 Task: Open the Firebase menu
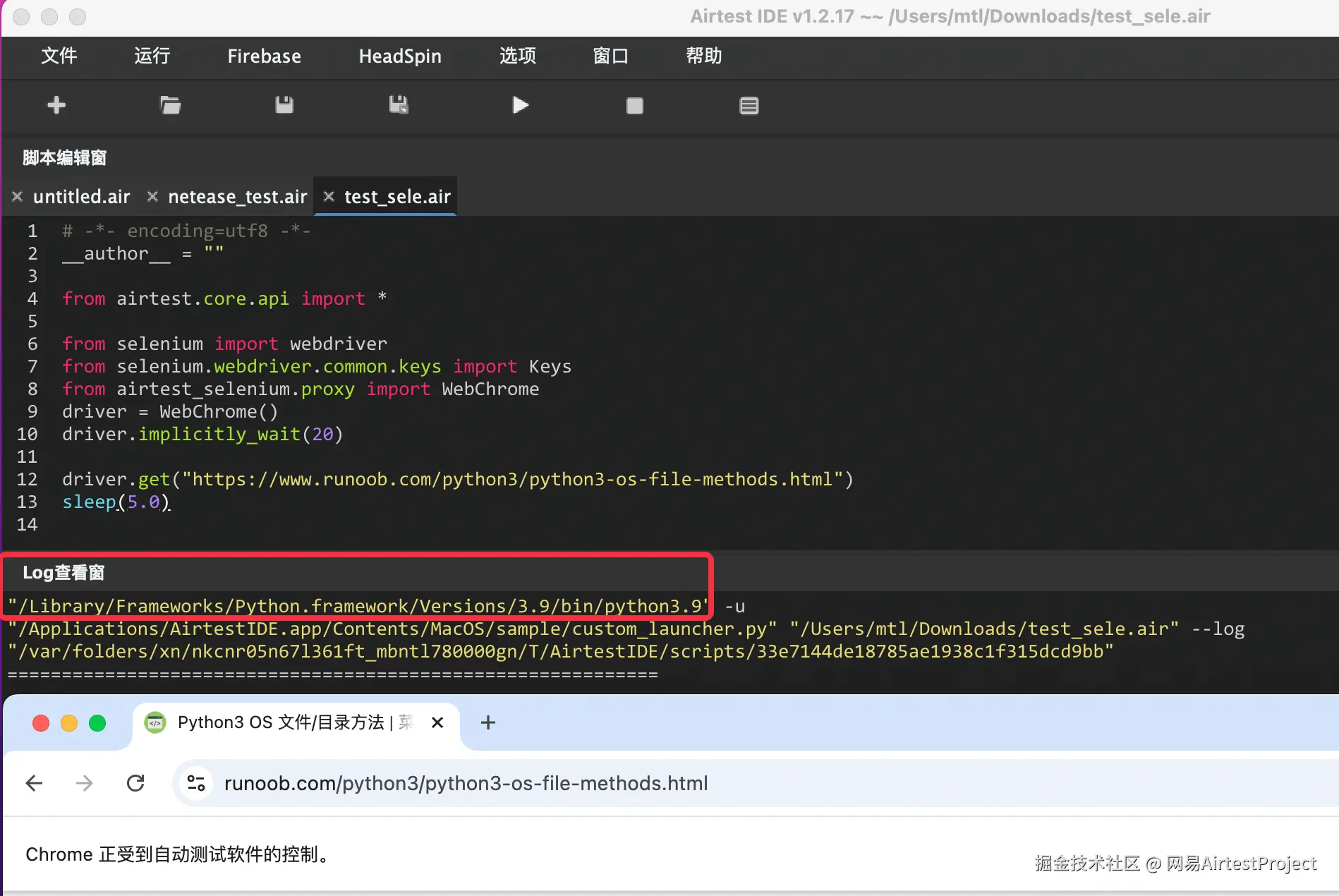pos(265,56)
